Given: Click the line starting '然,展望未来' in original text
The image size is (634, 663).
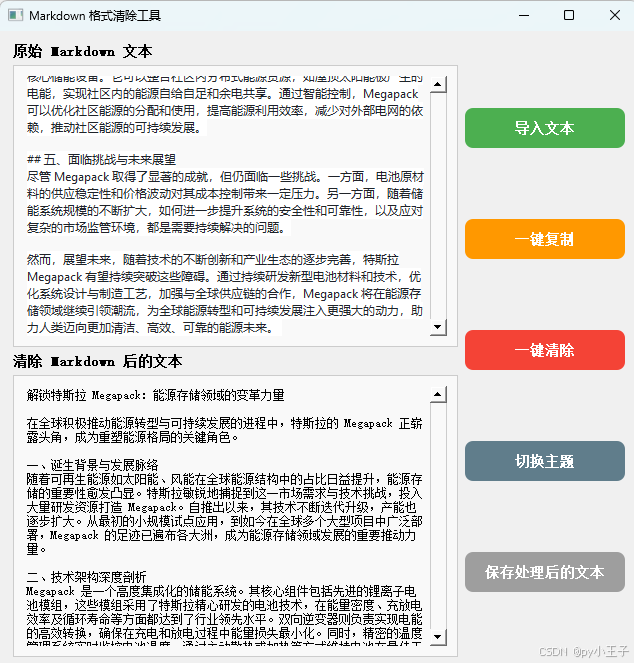Looking at the screenshot, I should tap(213, 259).
